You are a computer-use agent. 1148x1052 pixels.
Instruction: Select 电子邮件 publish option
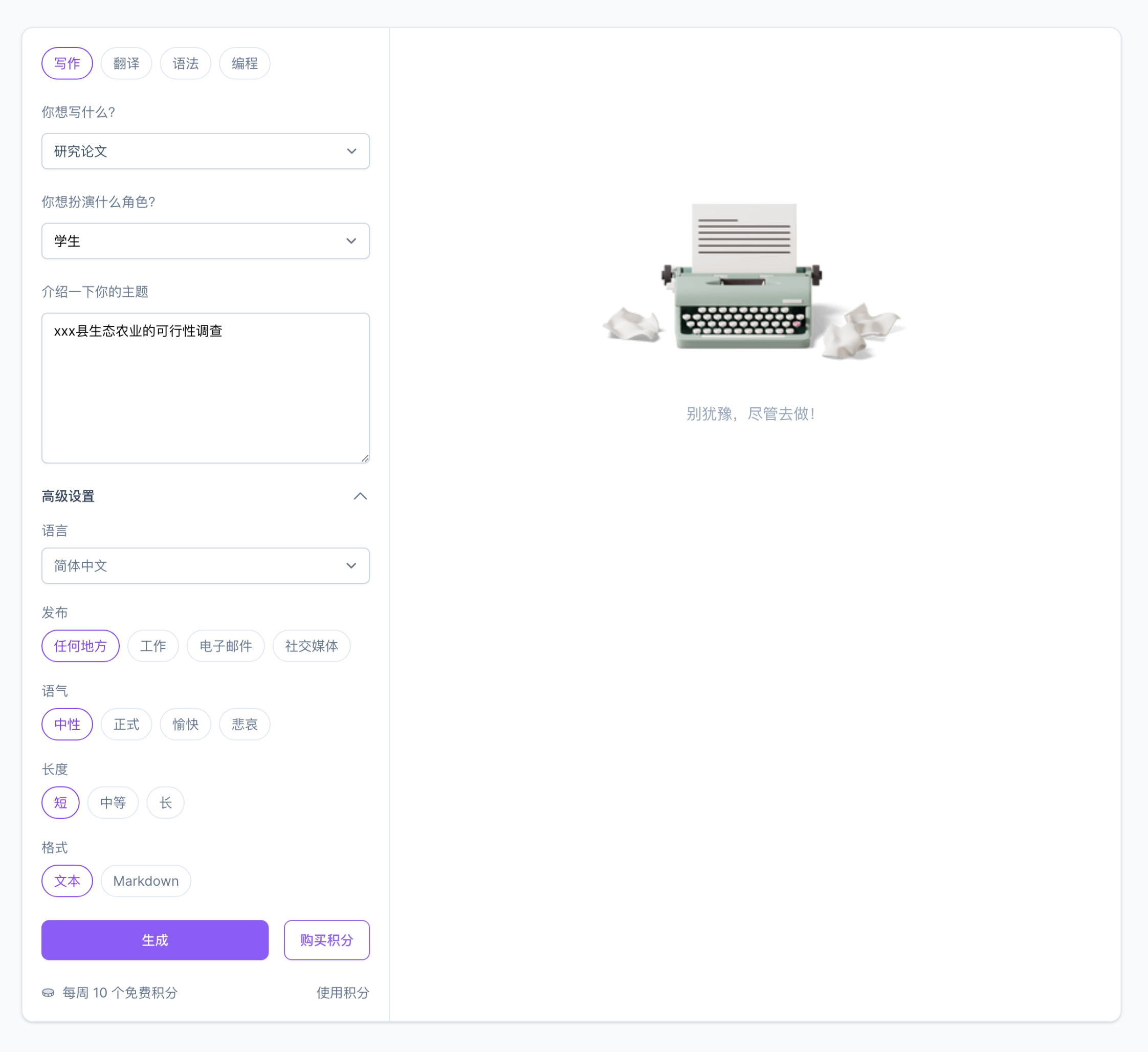(x=226, y=646)
